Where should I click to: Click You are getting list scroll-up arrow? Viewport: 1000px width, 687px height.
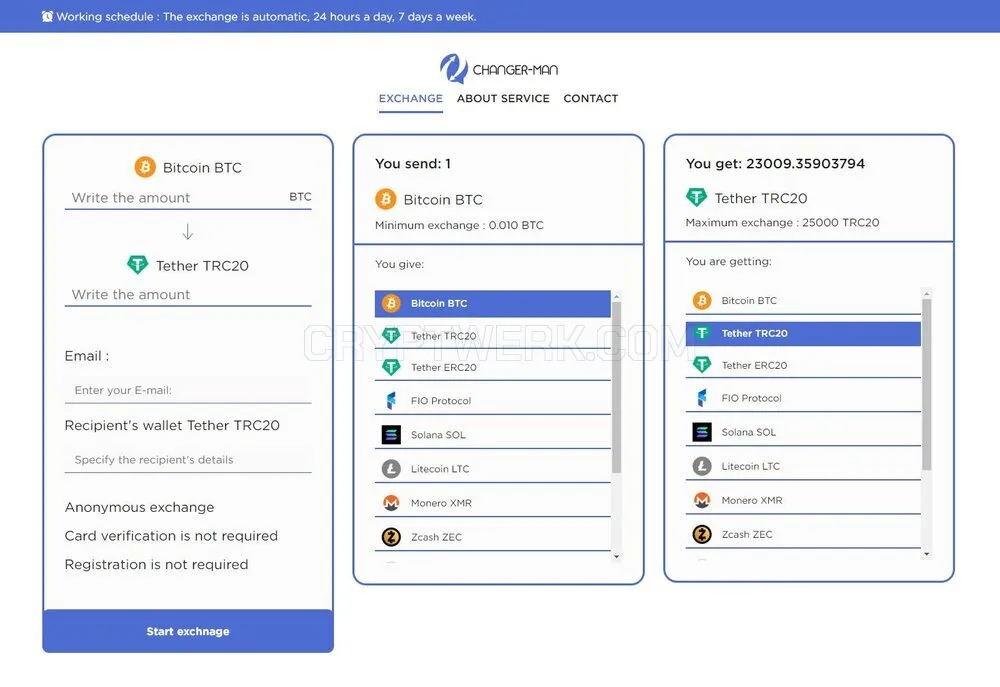click(x=927, y=293)
